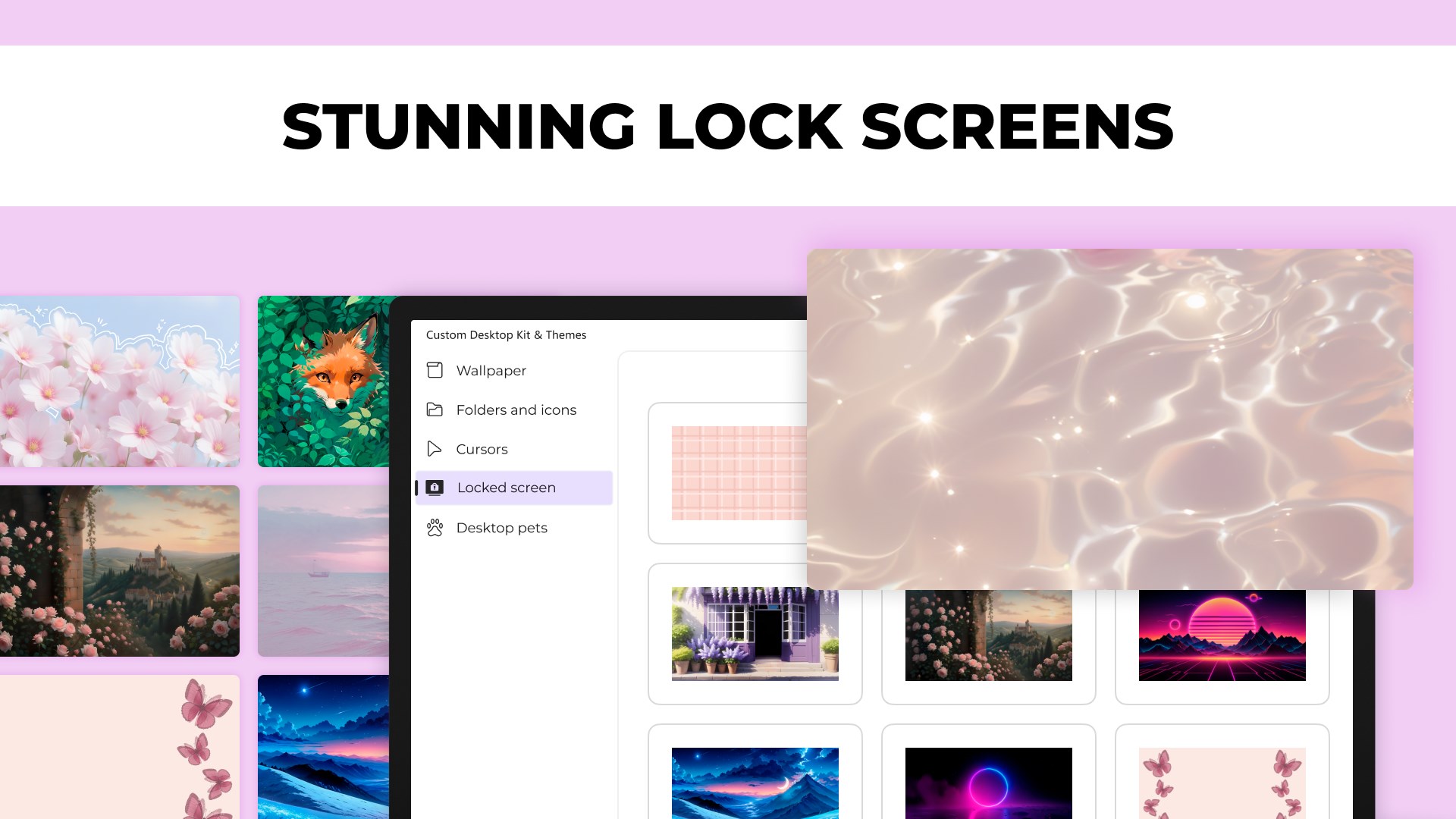The width and height of the screenshot is (1456, 819).
Task: Click the Cursors arrow icon
Action: pos(434,449)
